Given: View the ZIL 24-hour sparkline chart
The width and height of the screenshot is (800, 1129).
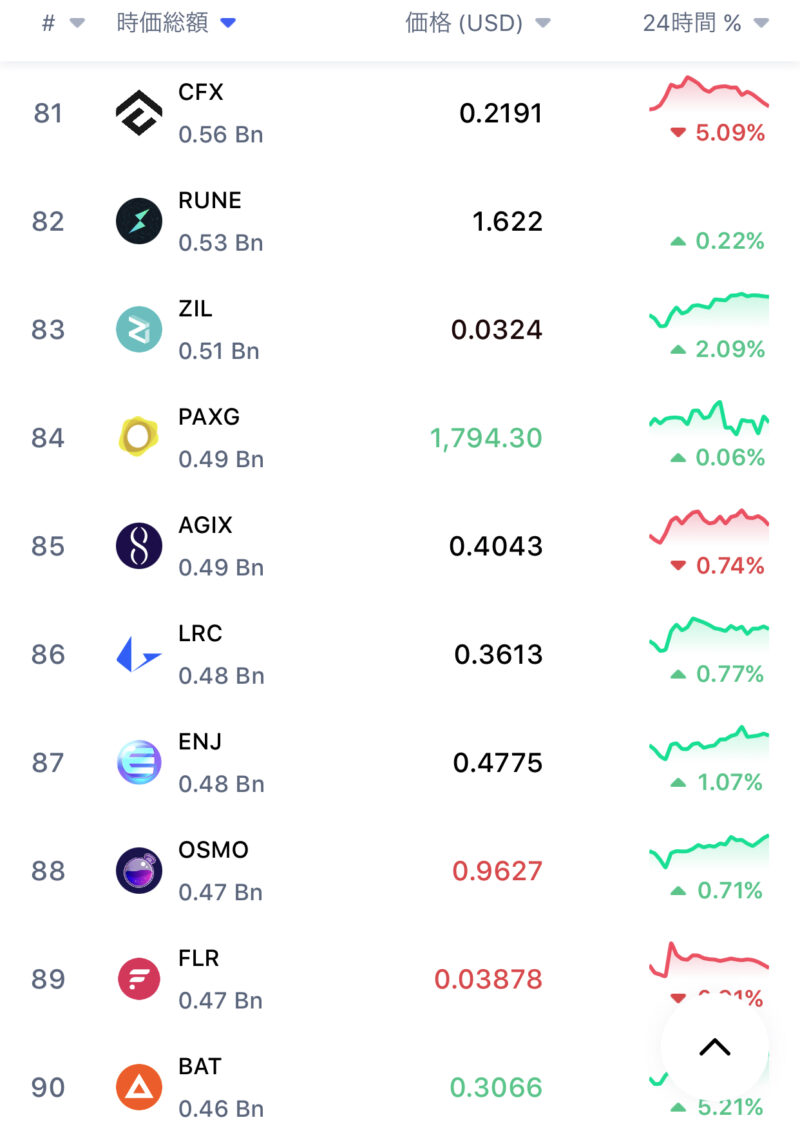Looking at the screenshot, I should (708, 310).
